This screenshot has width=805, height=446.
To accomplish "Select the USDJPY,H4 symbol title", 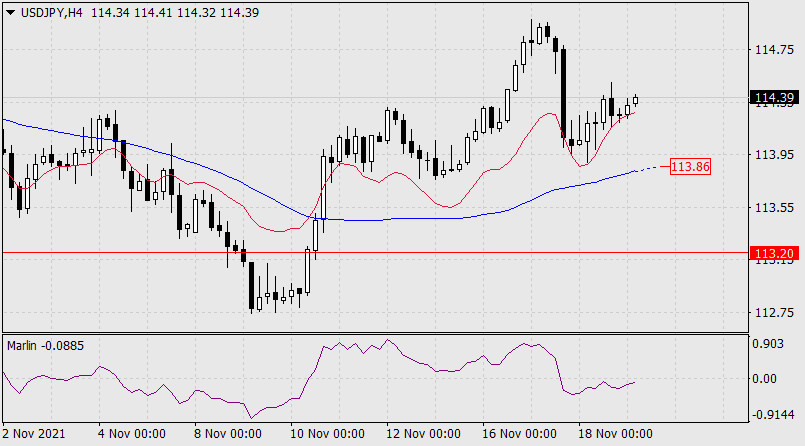I will coord(51,13).
